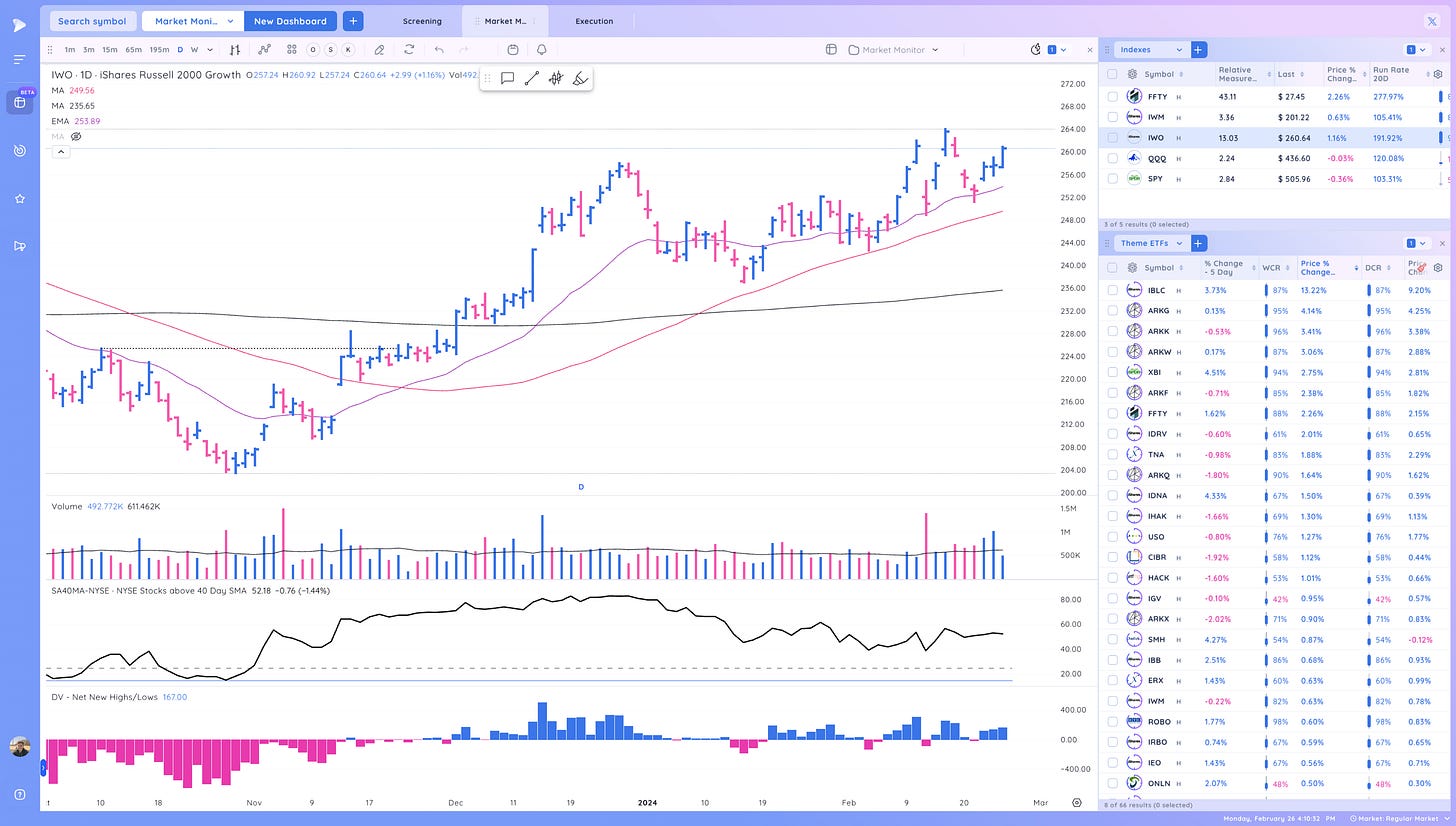Select the eraser tool in floating toolbar

pyautogui.click(x=580, y=78)
